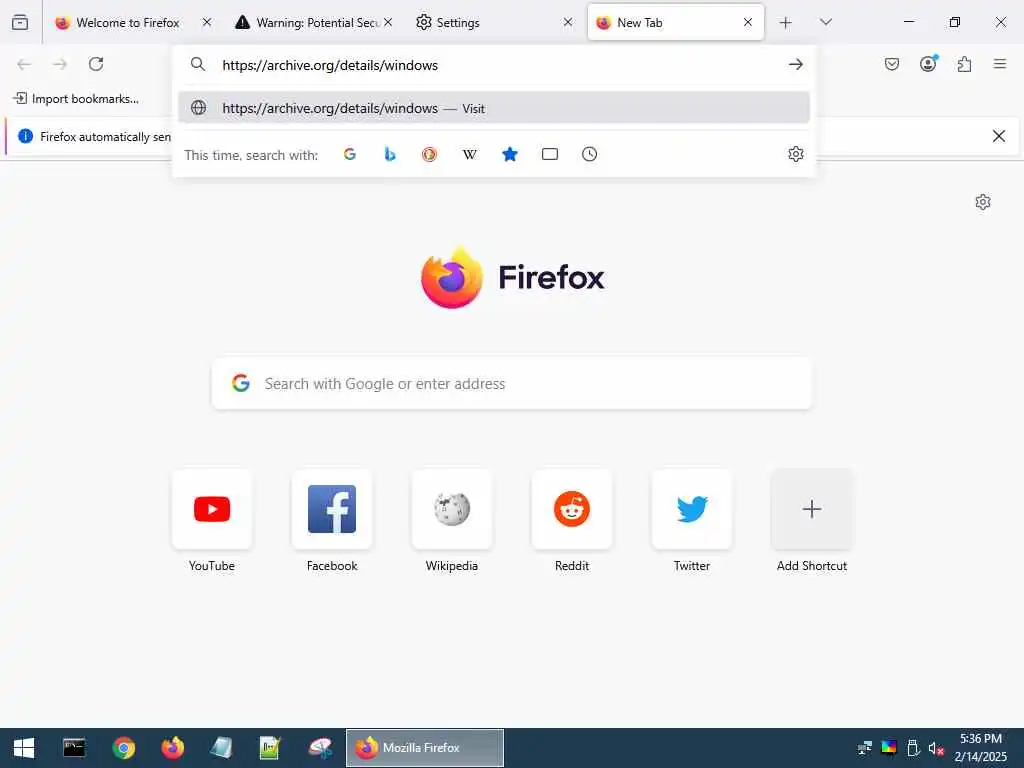Go forward with the forward arrow
The height and width of the screenshot is (768, 1024).
pyautogui.click(x=60, y=64)
